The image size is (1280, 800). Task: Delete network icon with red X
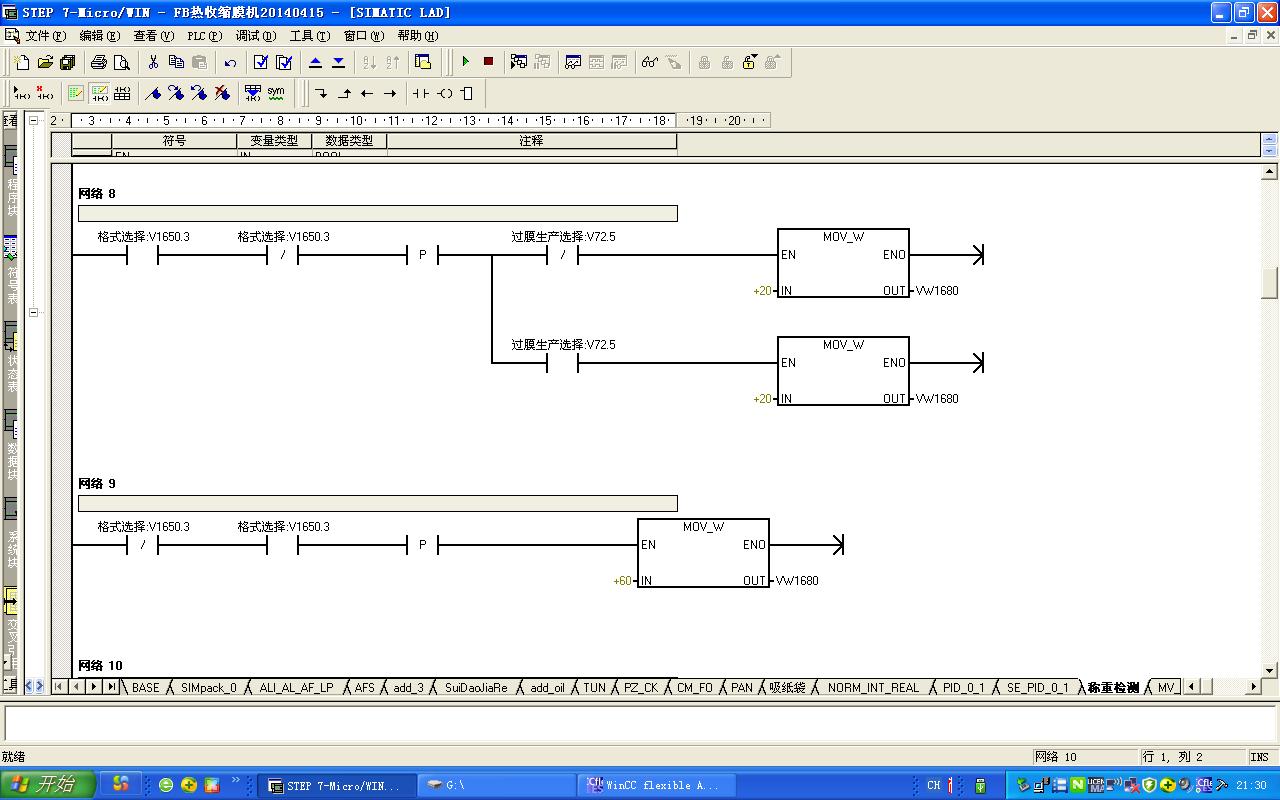[x=45, y=93]
